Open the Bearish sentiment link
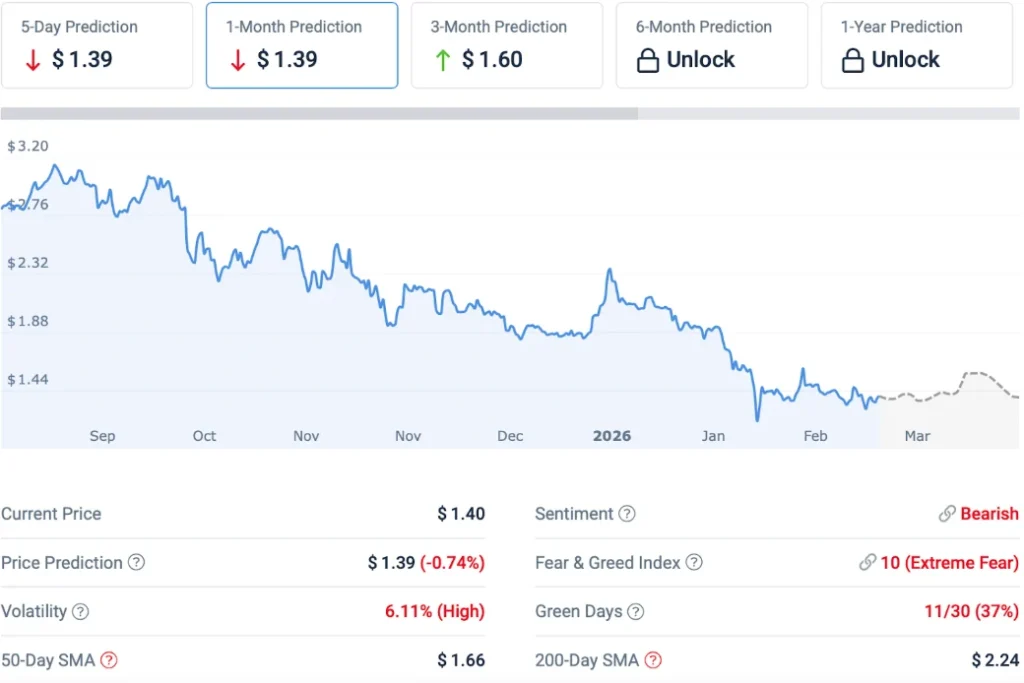 coord(987,514)
